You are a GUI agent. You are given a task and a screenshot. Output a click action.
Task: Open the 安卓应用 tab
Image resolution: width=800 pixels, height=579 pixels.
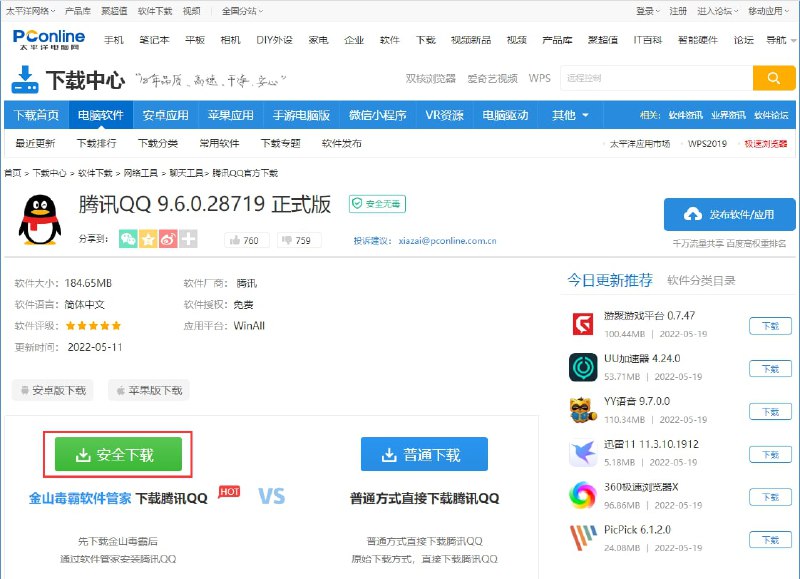pyautogui.click(x=165, y=115)
